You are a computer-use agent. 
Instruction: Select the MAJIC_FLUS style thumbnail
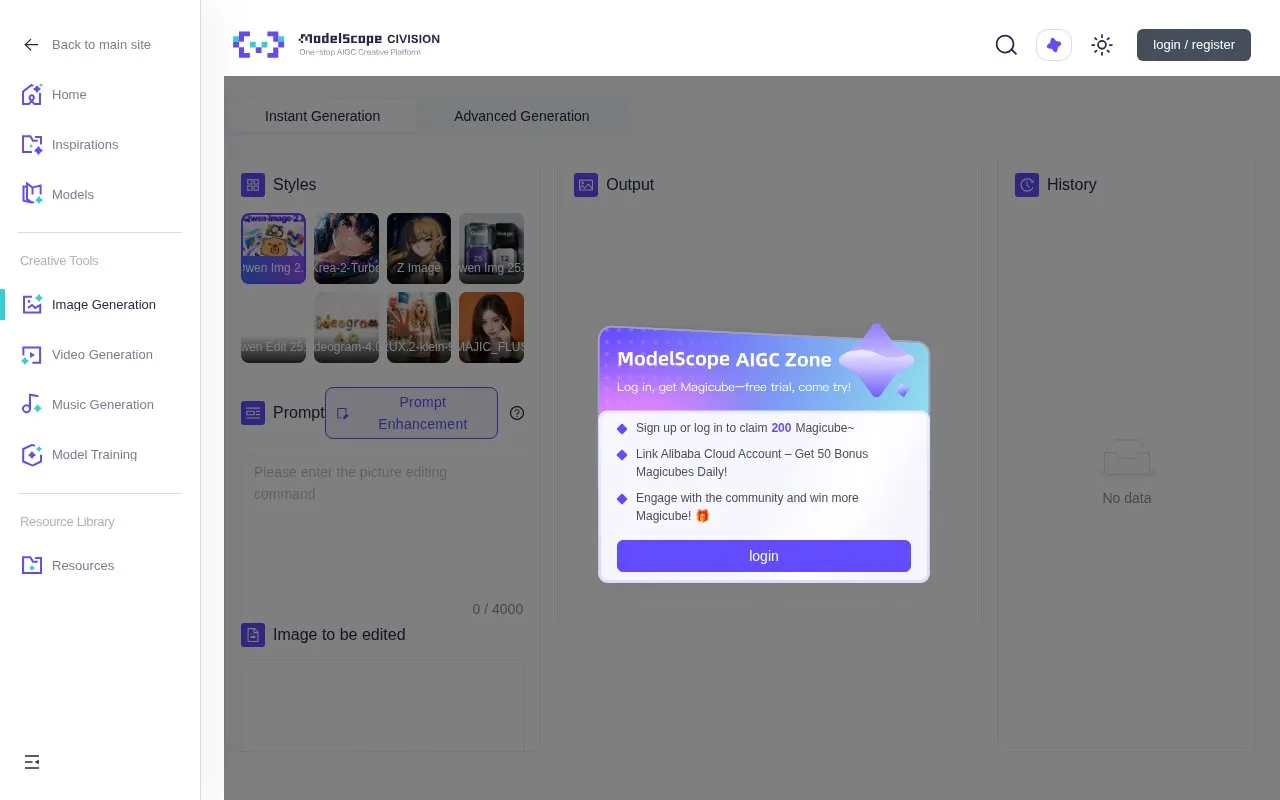[x=491, y=327]
